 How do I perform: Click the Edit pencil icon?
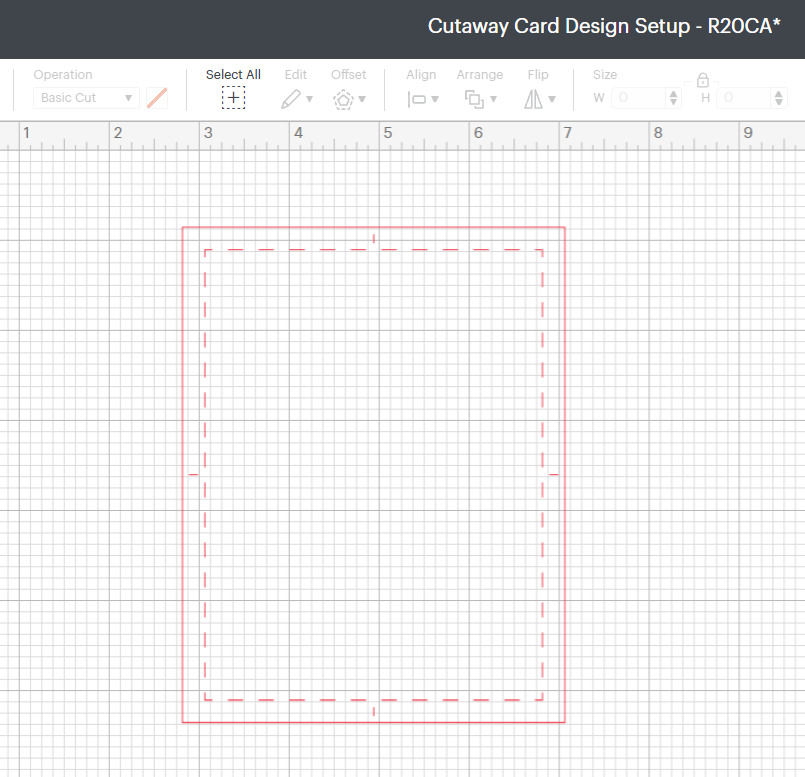click(291, 98)
